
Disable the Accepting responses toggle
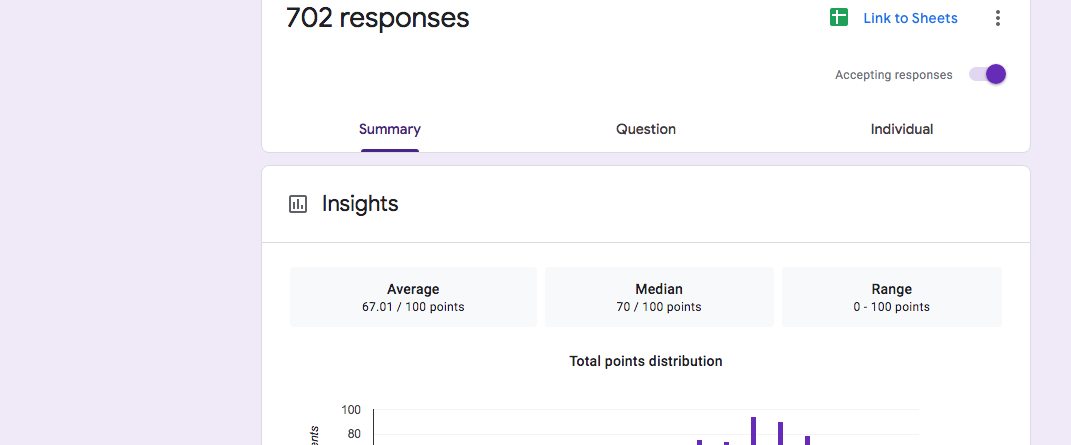988,74
